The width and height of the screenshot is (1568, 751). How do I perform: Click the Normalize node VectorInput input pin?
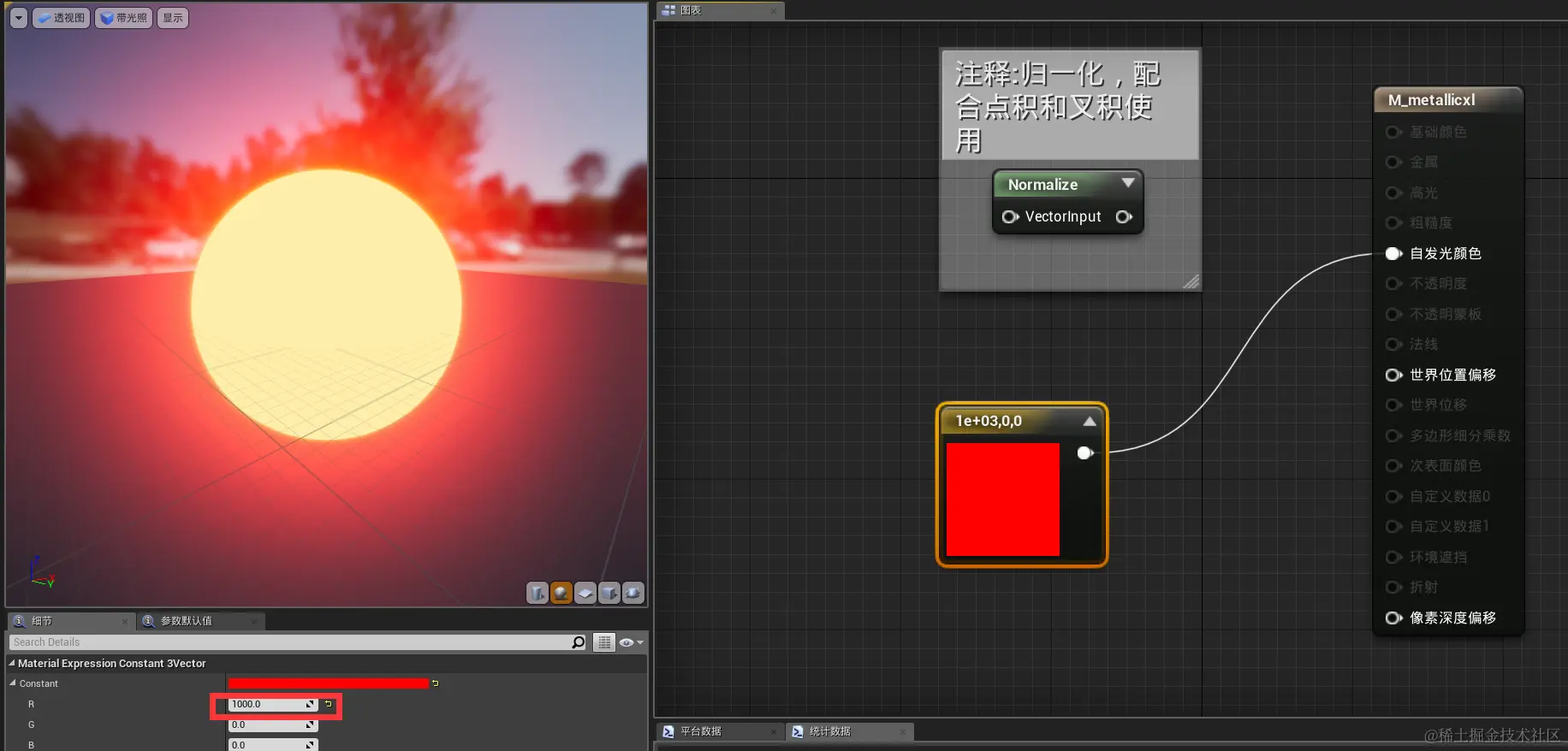tap(1010, 217)
